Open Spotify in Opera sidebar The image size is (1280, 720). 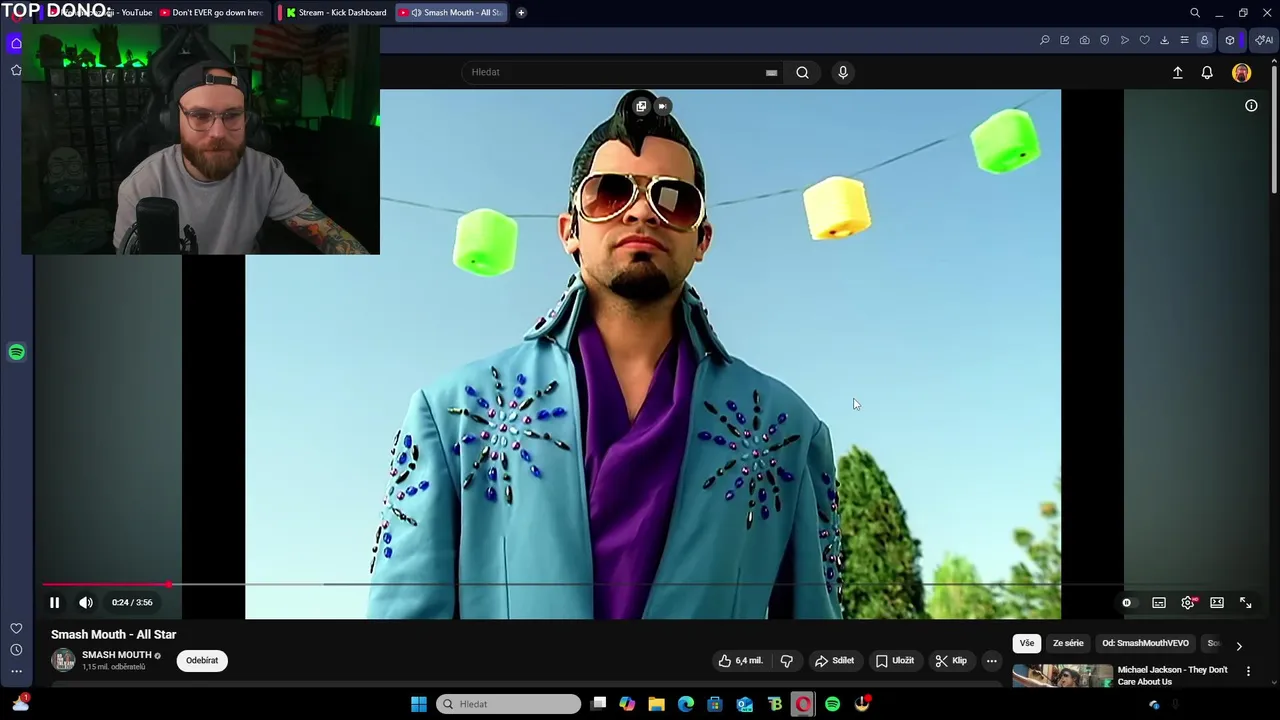pos(16,352)
